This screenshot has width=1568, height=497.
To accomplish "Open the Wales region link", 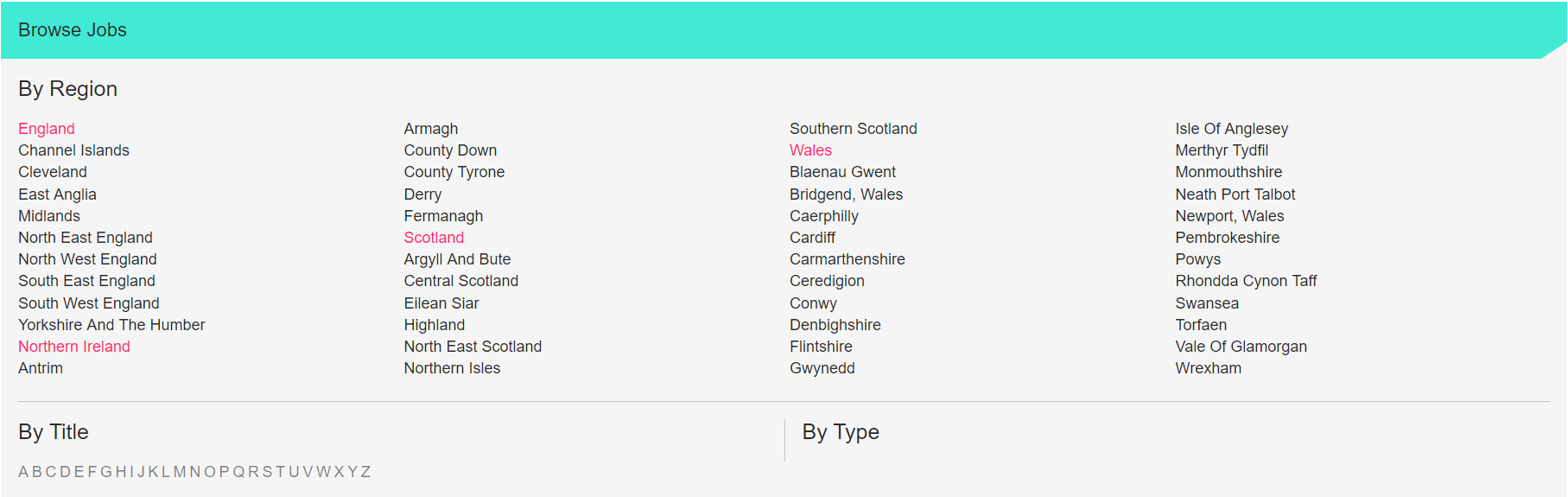I will coord(810,150).
